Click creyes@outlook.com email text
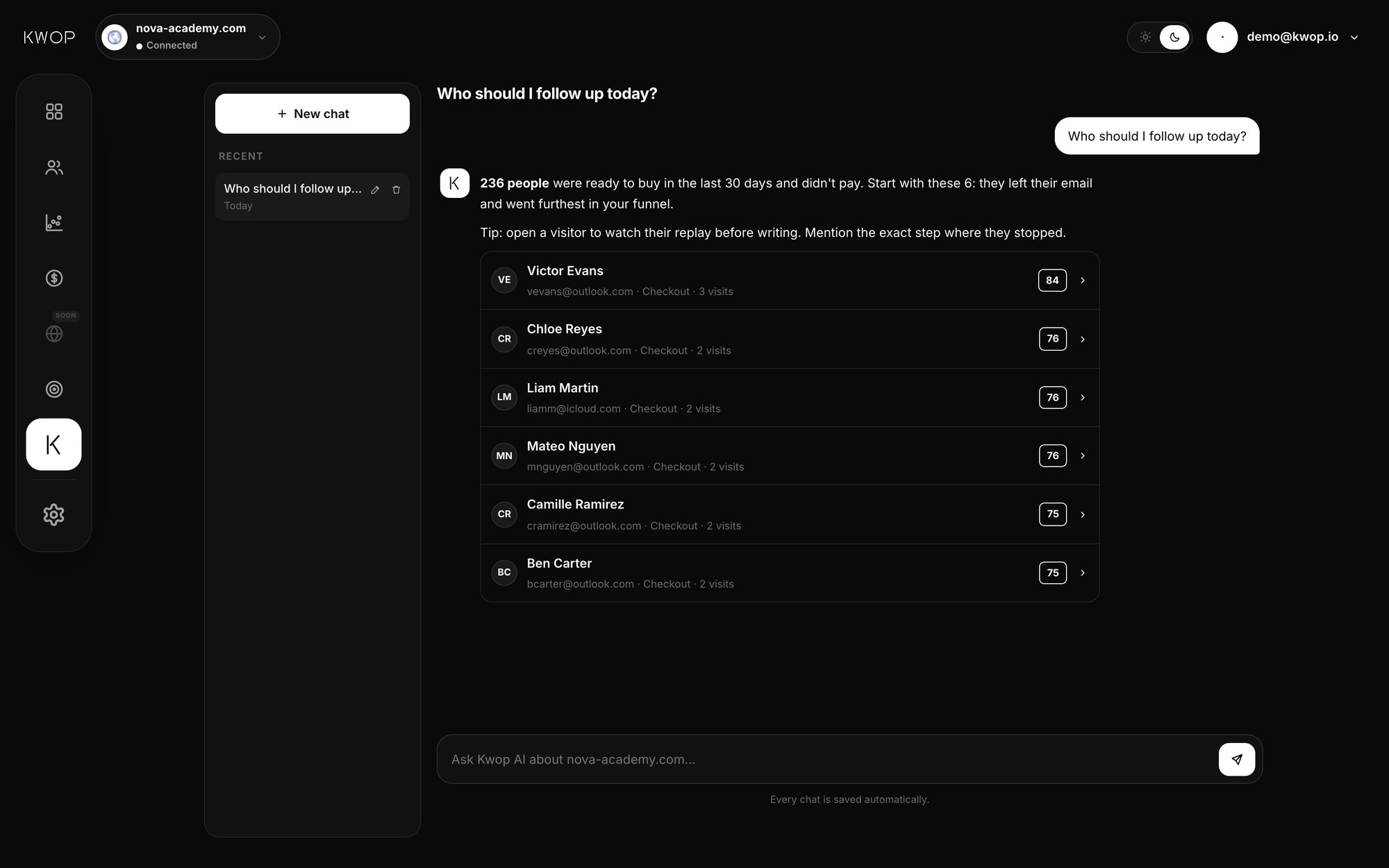1389x868 pixels. coord(579,351)
